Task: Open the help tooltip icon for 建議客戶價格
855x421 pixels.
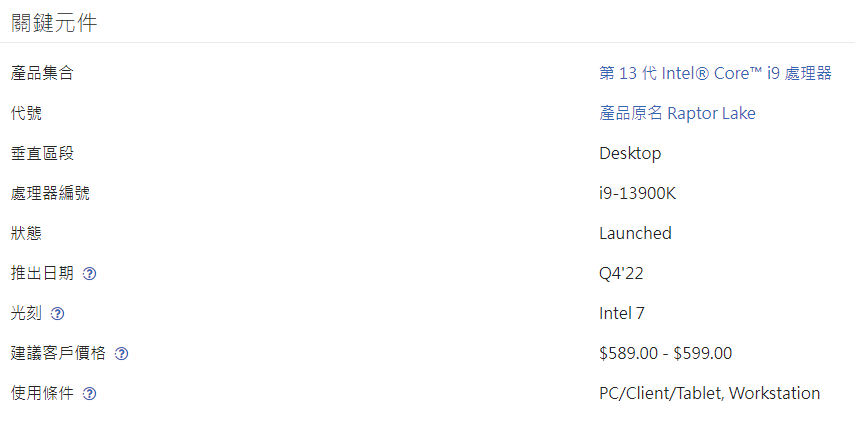Action: [x=121, y=354]
